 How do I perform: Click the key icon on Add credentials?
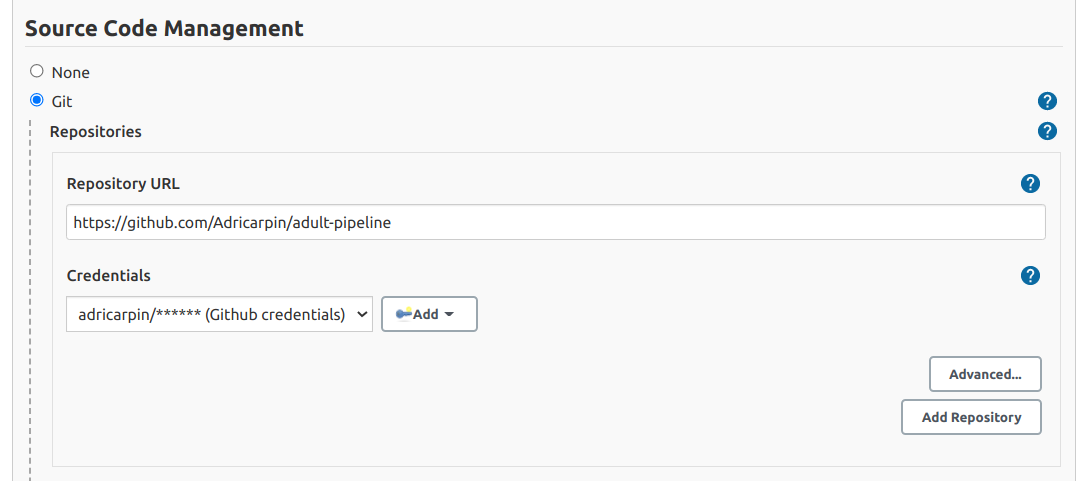[404, 313]
